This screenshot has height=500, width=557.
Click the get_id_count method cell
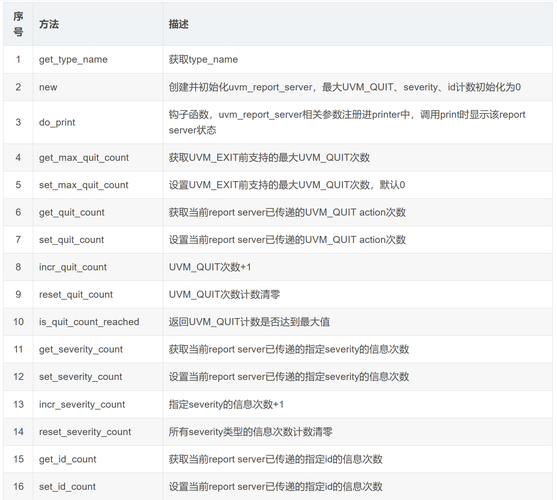[67, 459]
